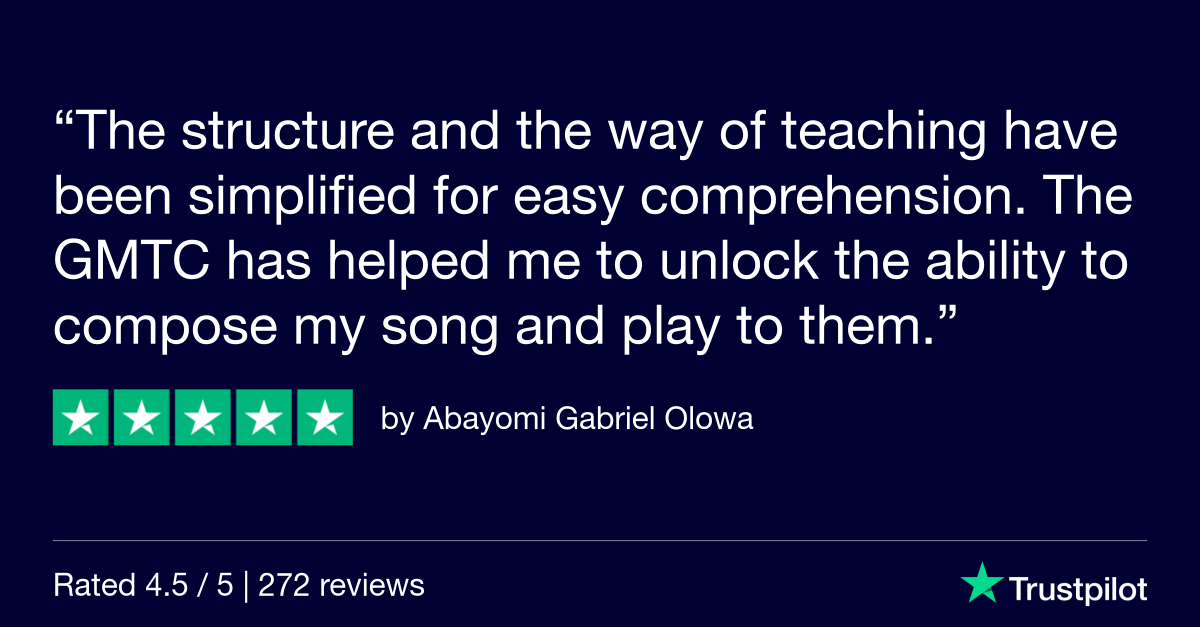Click the Trustpilot wordmark text

(1077, 589)
